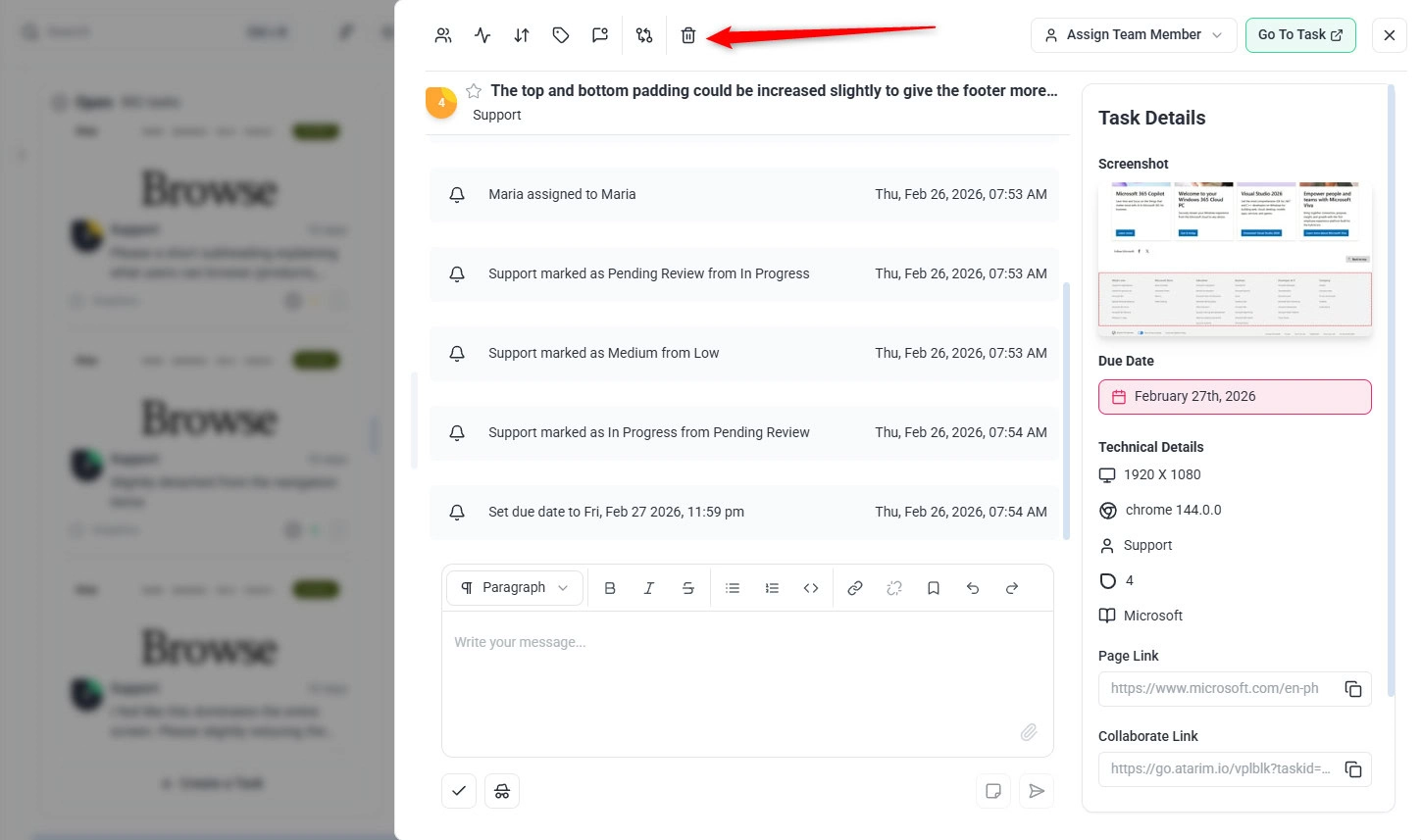The image size is (1421, 840).
Task: Attach a file using paperclip icon
Action: [x=1029, y=732]
